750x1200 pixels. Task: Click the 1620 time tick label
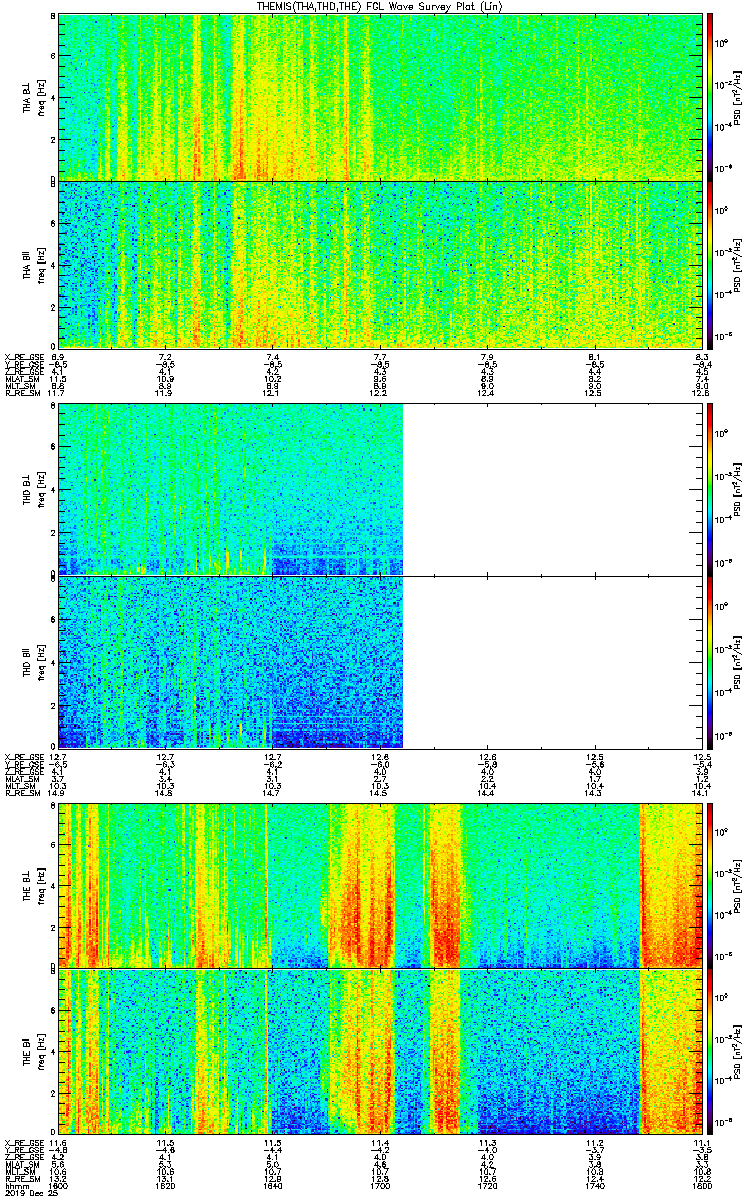click(166, 1185)
